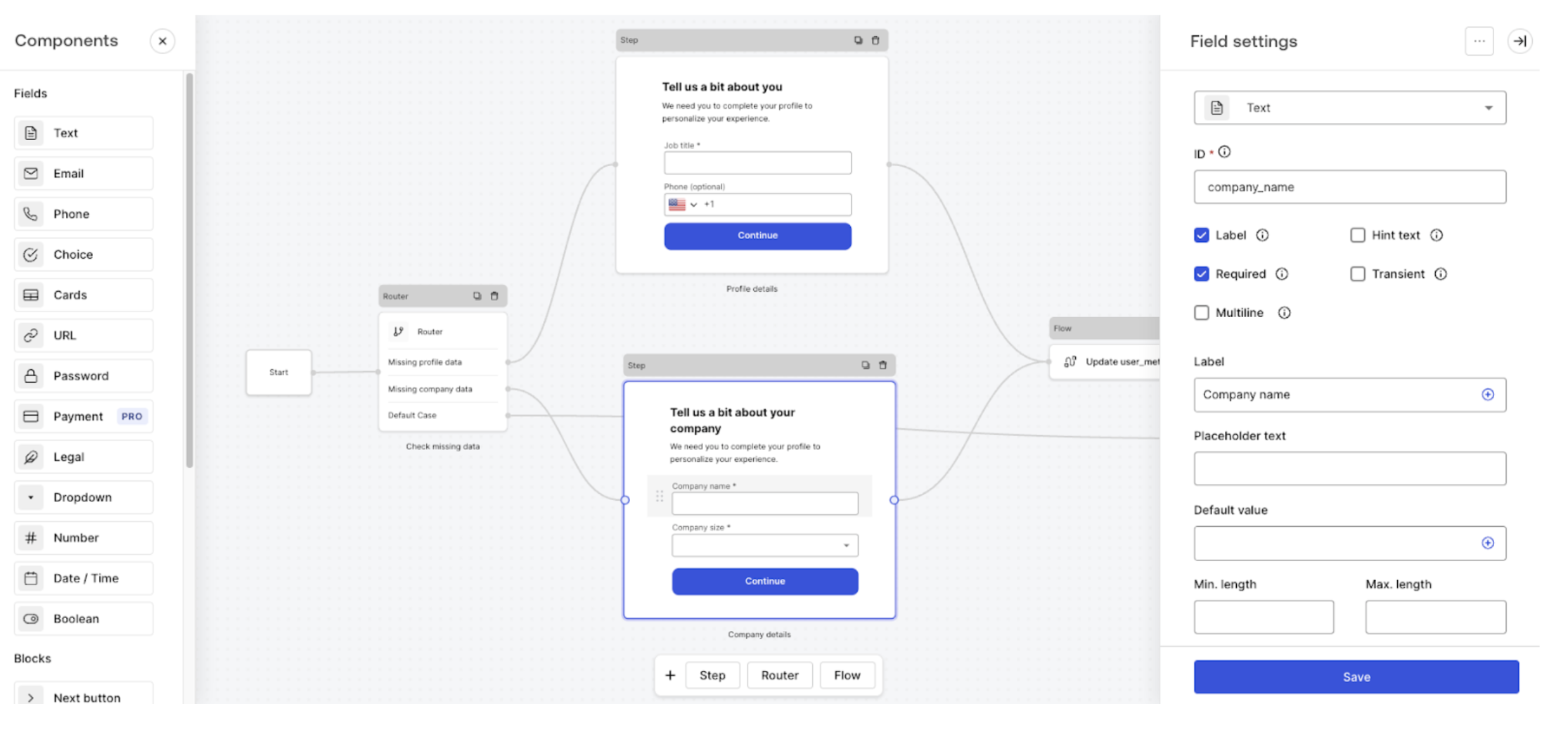Enable the Hint text checkbox
The image size is (1568, 737).
(1358, 236)
